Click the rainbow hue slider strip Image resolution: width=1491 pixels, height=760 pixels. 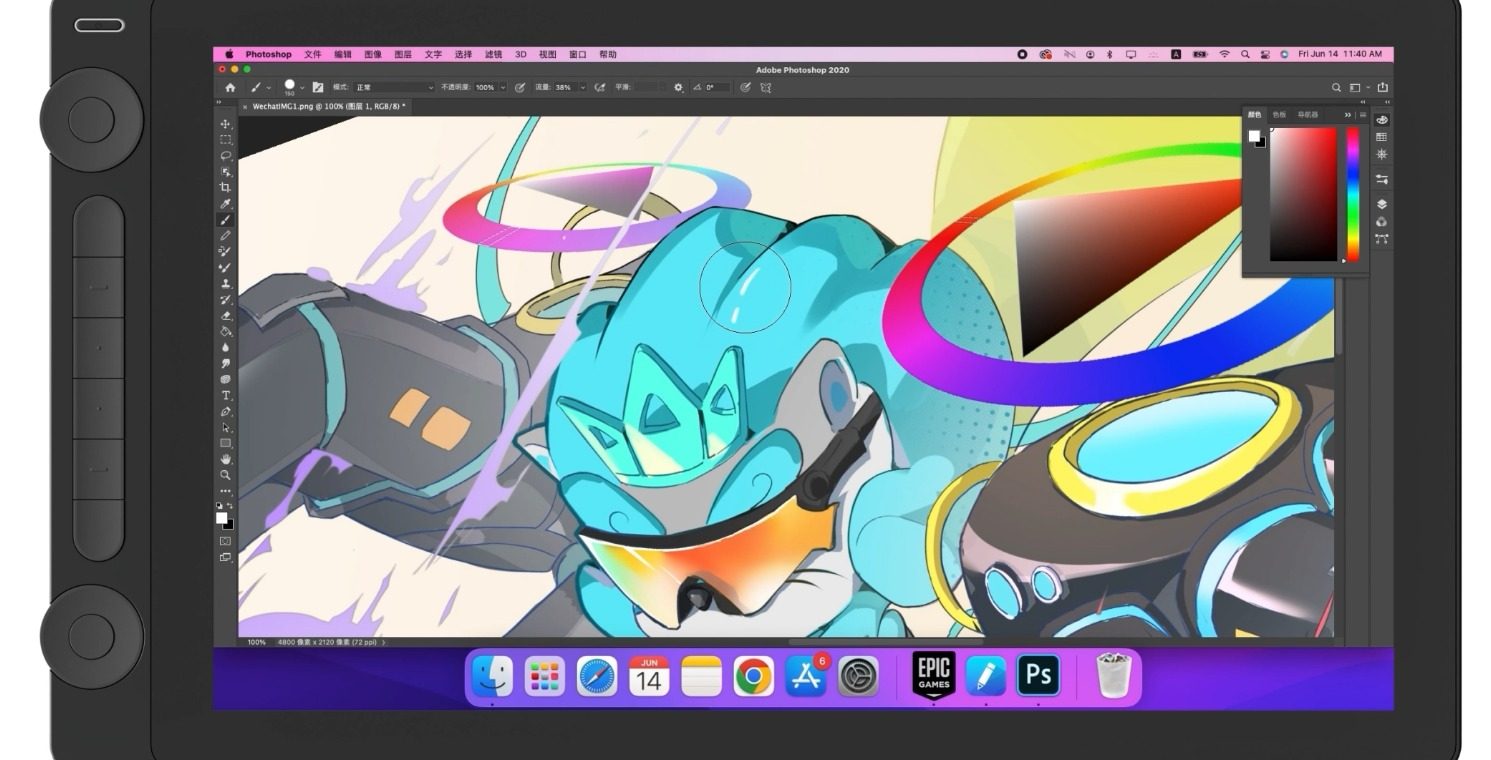click(1352, 194)
